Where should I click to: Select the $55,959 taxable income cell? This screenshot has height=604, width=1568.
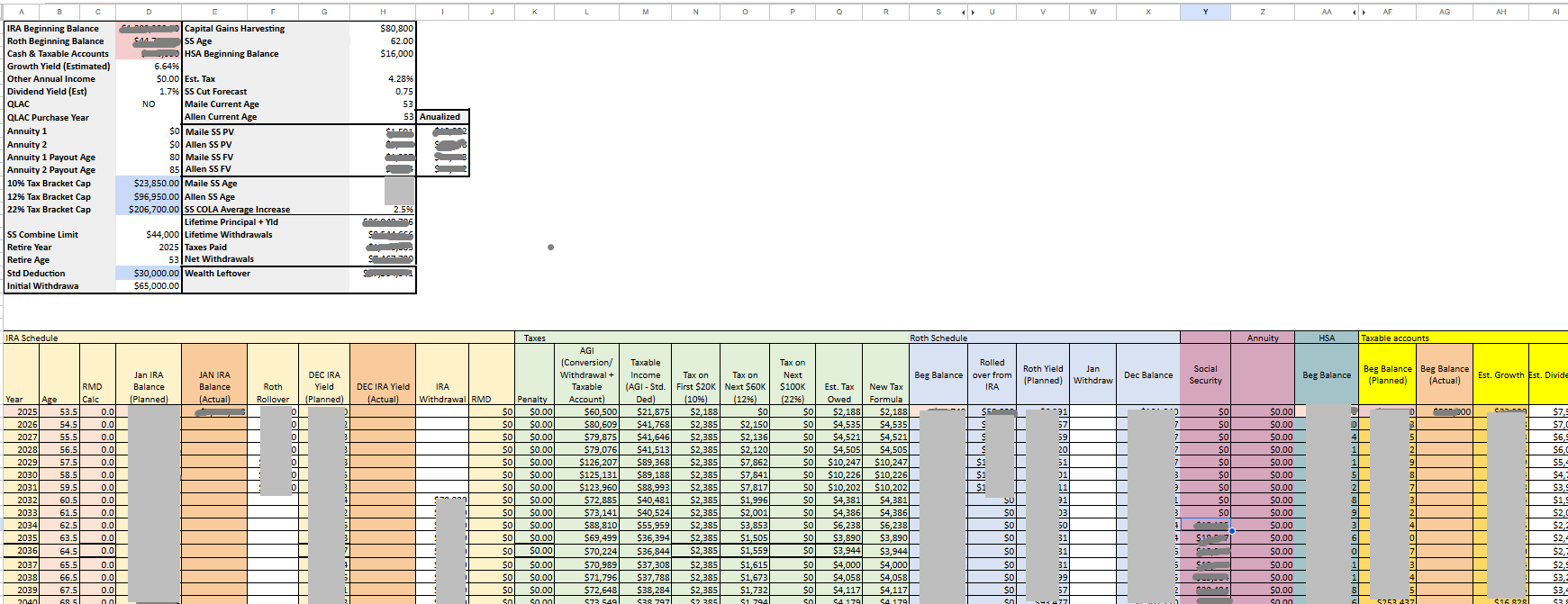click(x=645, y=526)
